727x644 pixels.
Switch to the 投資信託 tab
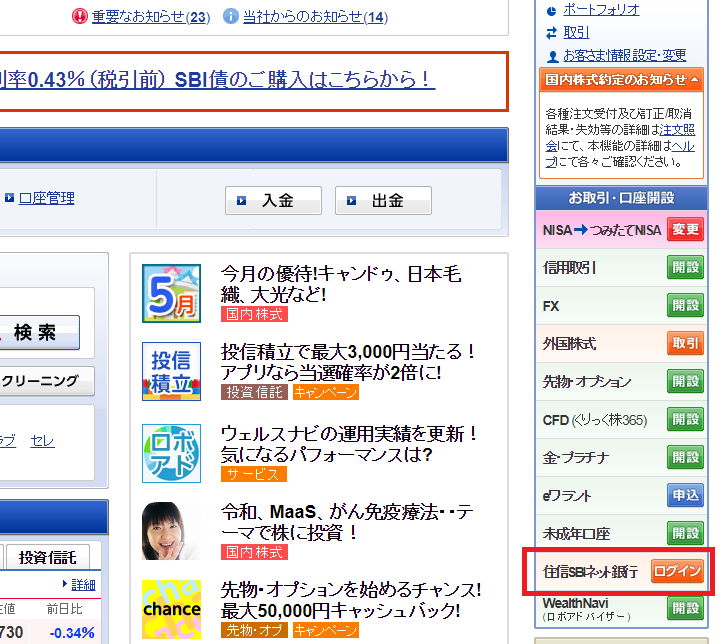(47, 557)
